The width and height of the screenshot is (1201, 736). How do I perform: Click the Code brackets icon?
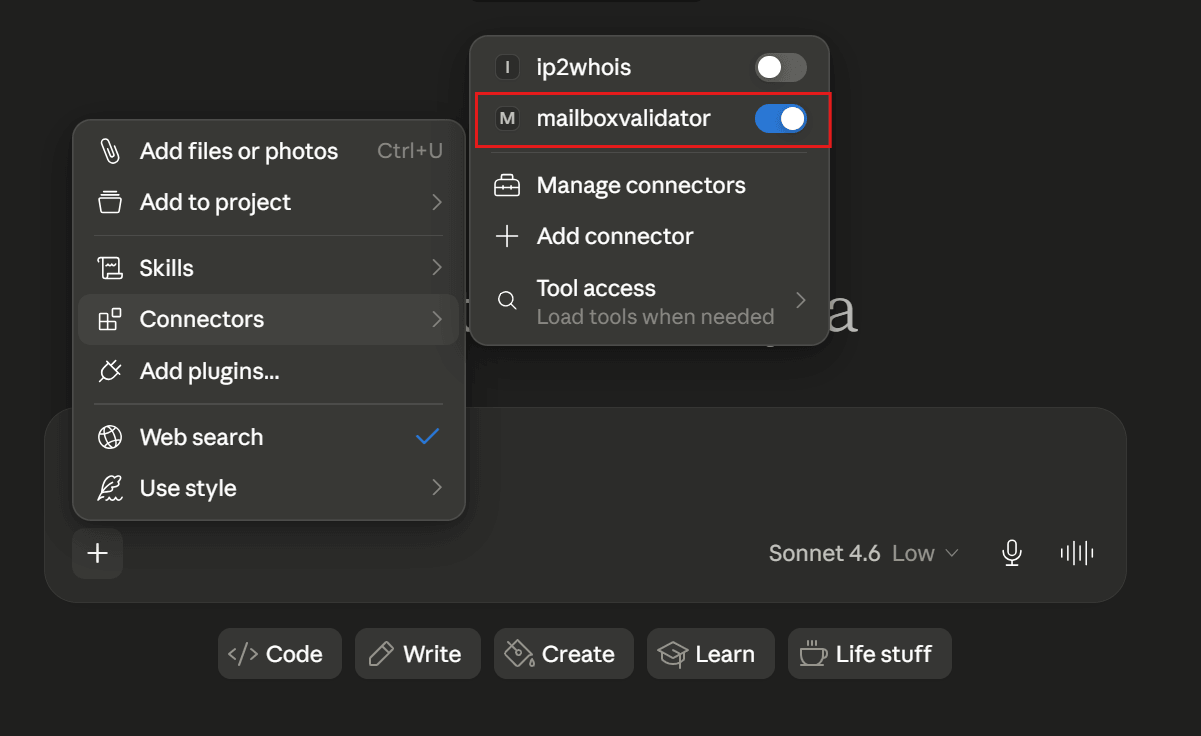pyautogui.click(x=243, y=654)
